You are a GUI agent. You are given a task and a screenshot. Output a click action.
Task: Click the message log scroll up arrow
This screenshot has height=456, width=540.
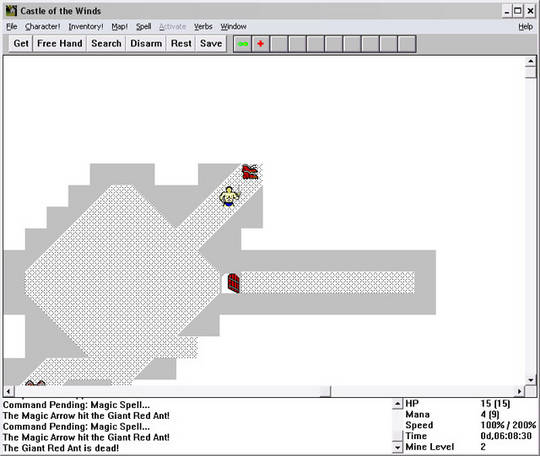pos(397,404)
